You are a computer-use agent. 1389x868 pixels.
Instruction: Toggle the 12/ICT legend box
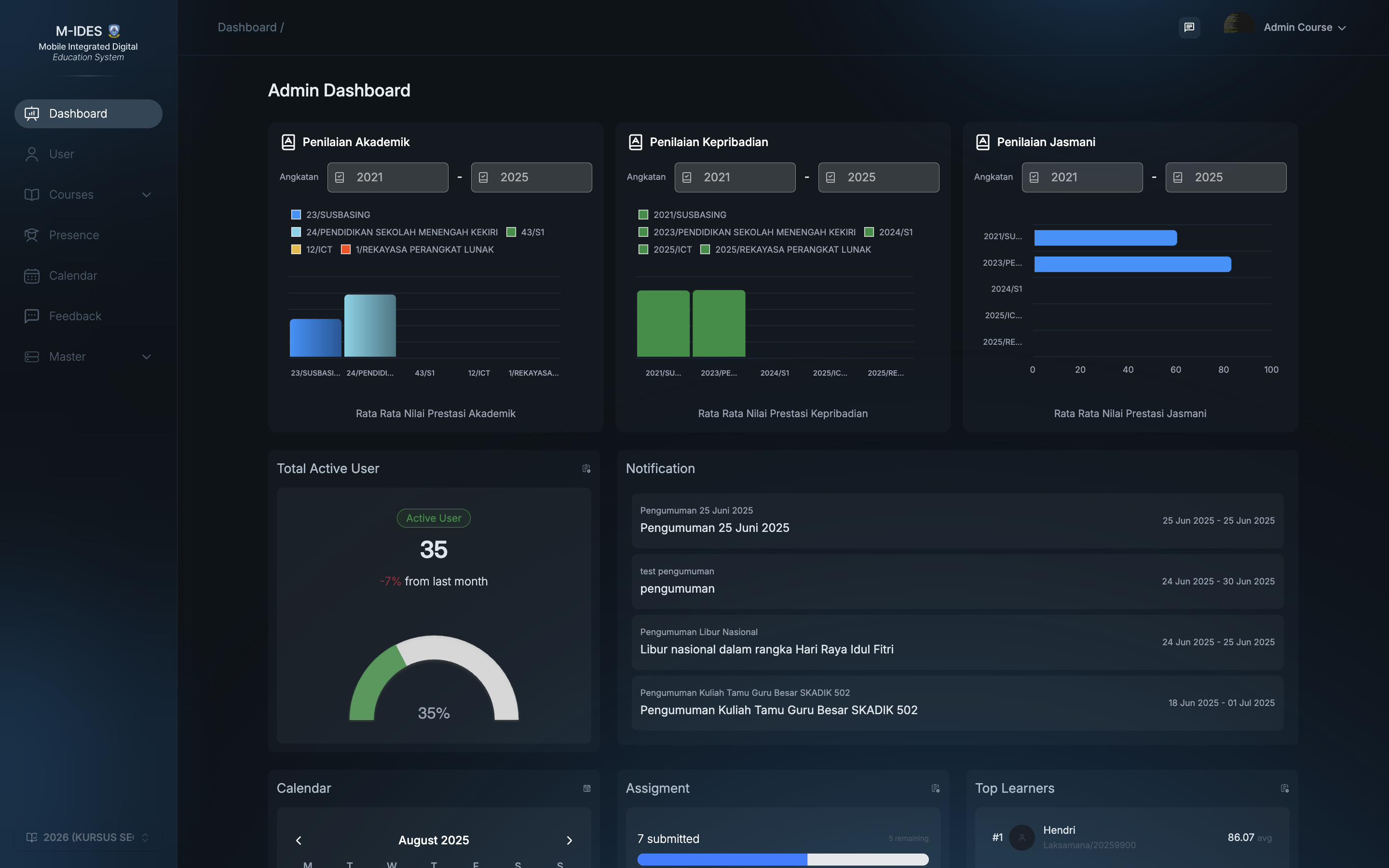pos(296,250)
